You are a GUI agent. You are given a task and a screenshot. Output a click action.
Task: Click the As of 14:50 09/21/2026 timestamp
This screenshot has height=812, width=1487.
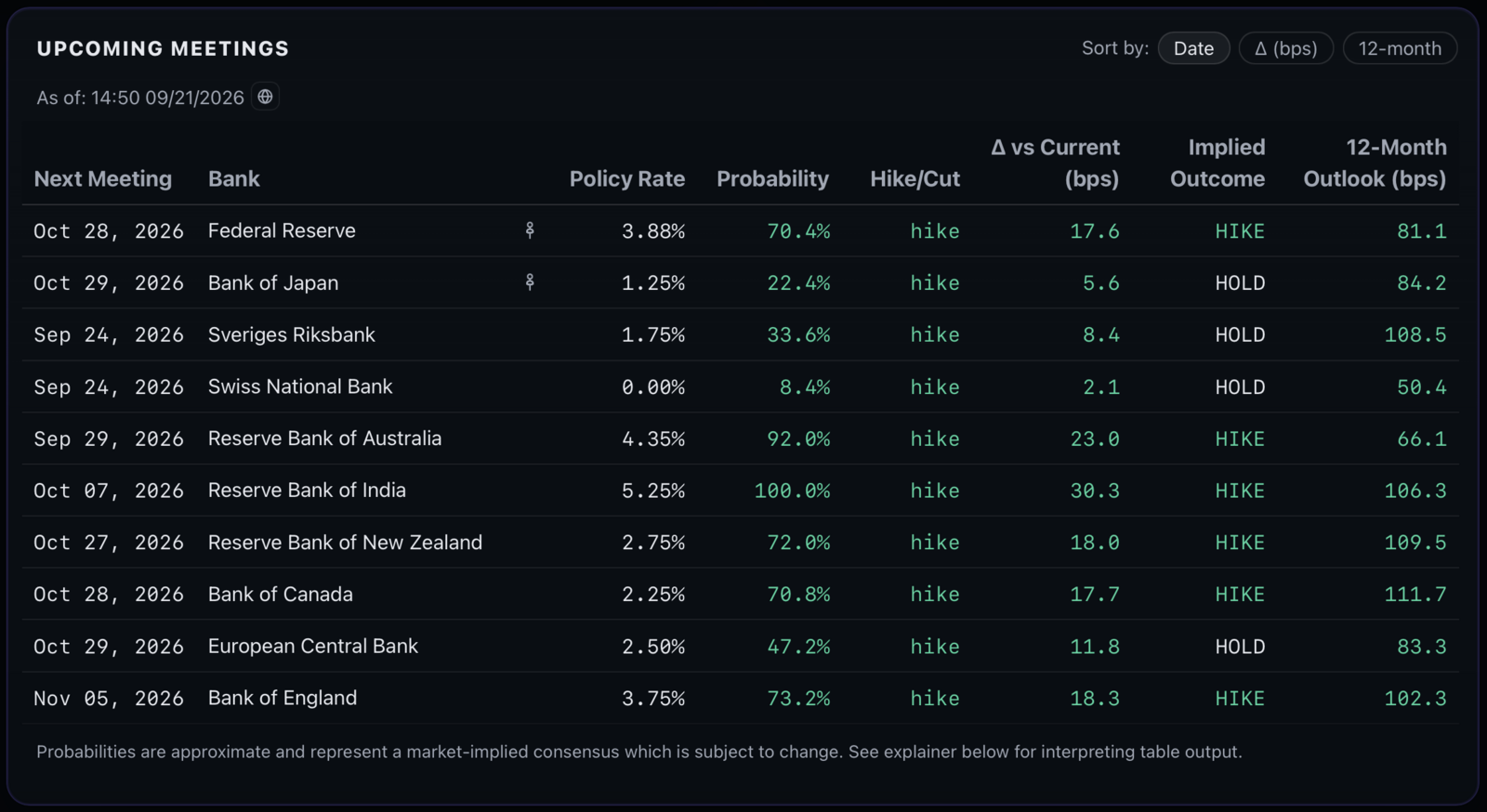[x=140, y=98]
